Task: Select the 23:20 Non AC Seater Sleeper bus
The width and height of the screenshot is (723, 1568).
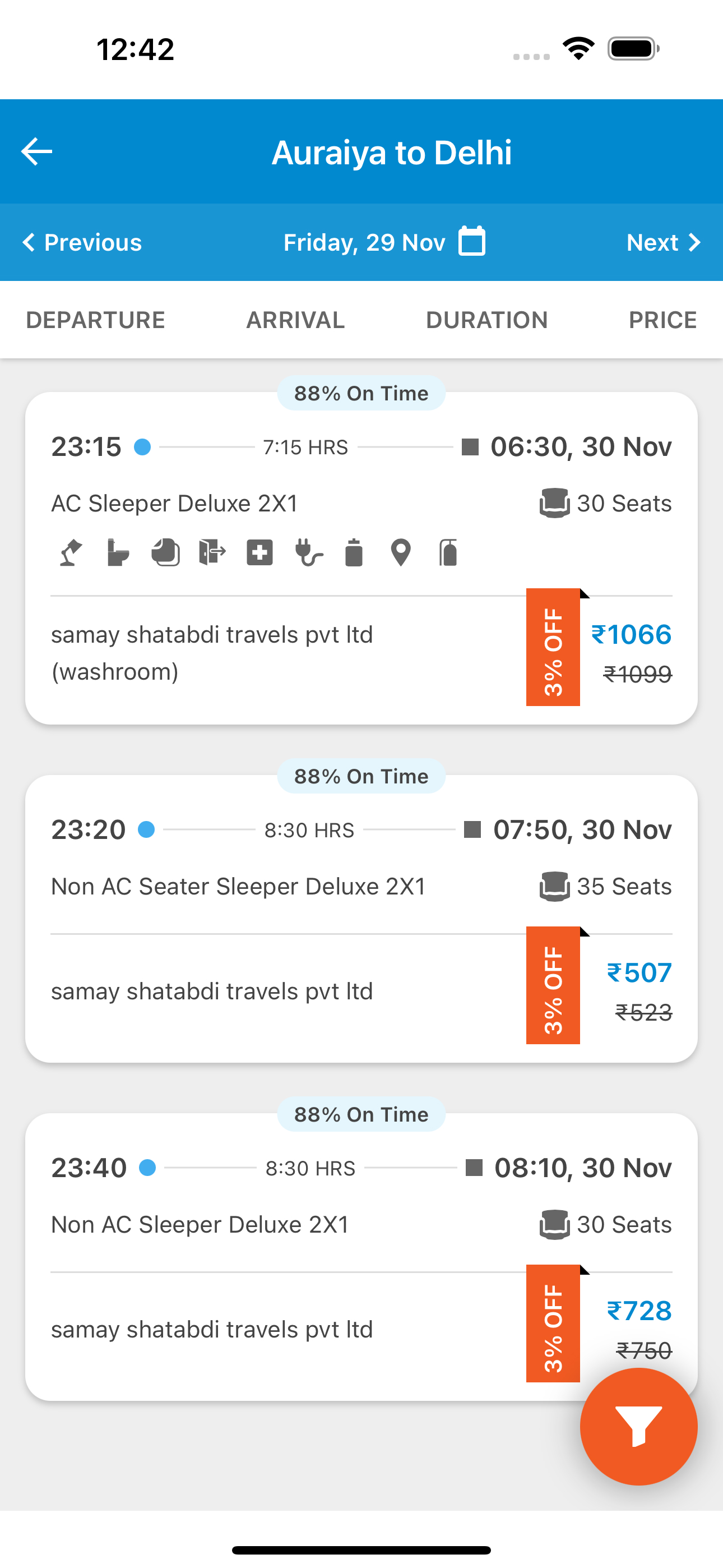Action: click(x=361, y=919)
